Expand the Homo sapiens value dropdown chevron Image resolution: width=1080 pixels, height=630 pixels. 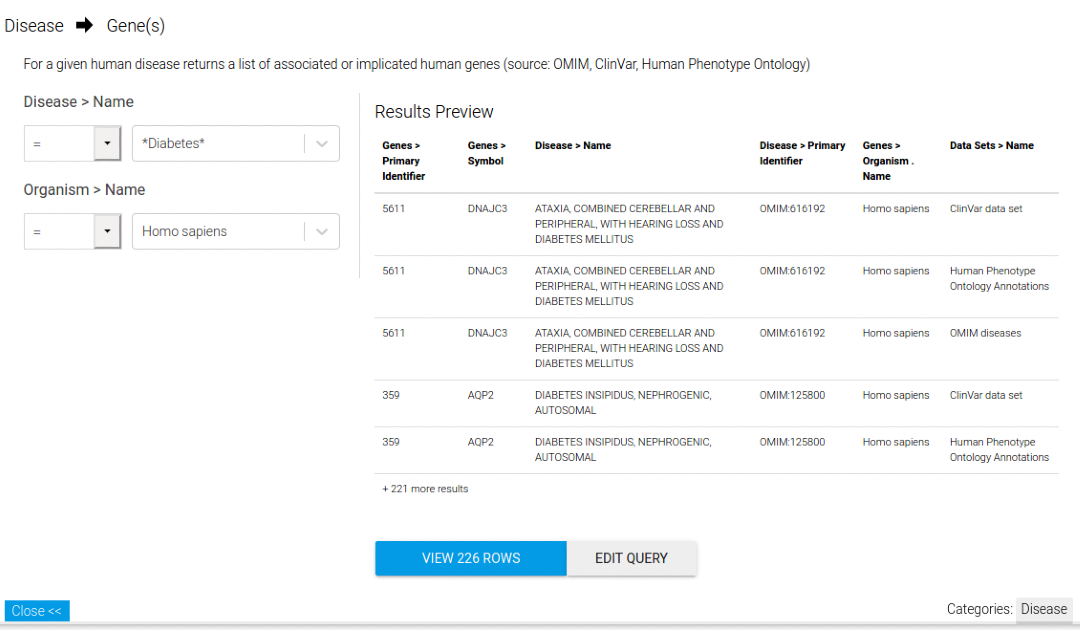[x=321, y=232]
